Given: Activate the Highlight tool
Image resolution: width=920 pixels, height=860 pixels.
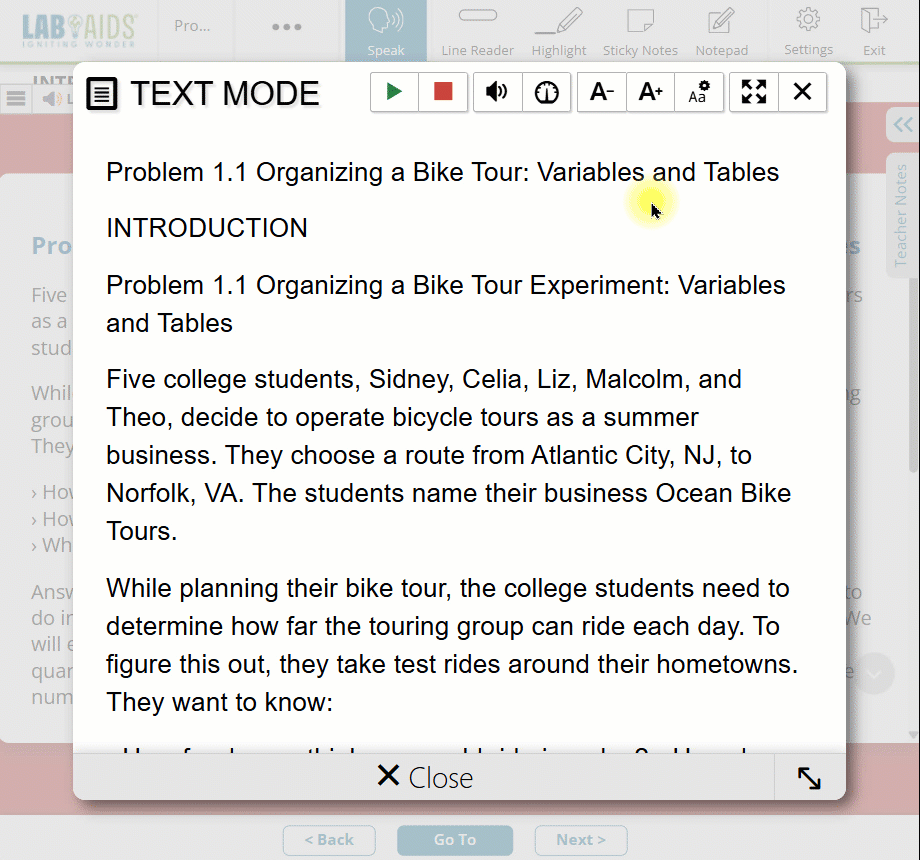Looking at the screenshot, I should [559, 31].
